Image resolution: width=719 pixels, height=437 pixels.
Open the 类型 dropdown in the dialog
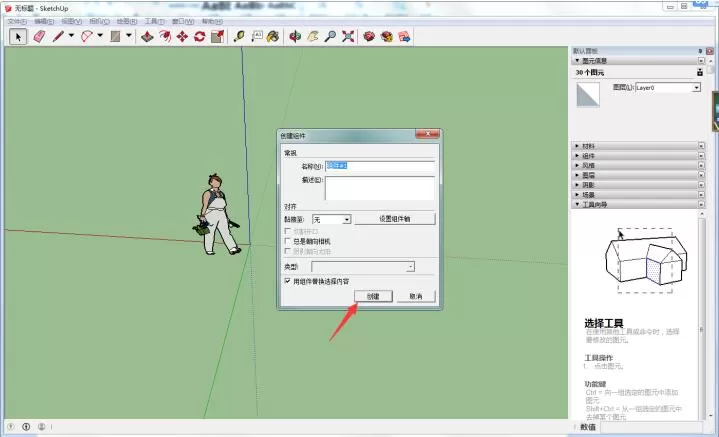click(x=363, y=266)
